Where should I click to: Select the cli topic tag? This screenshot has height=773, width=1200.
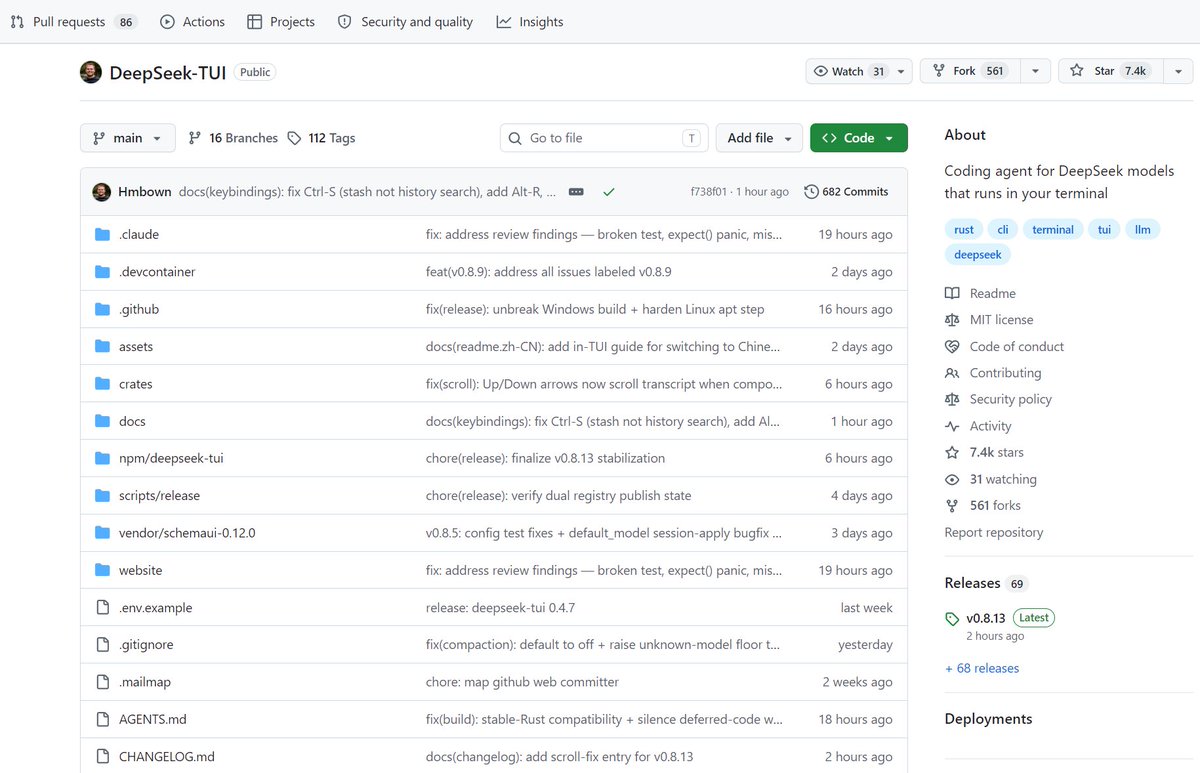coord(1003,229)
